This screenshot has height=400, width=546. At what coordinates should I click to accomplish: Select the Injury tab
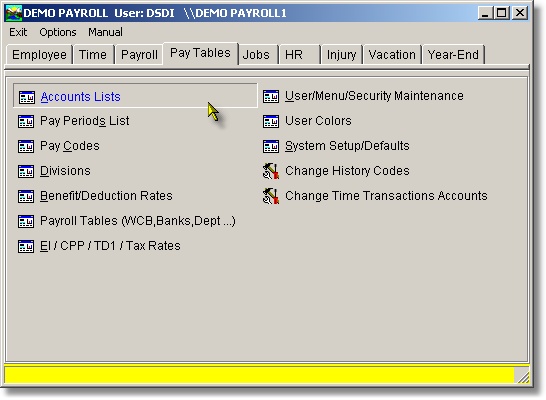(x=341, y=55)
